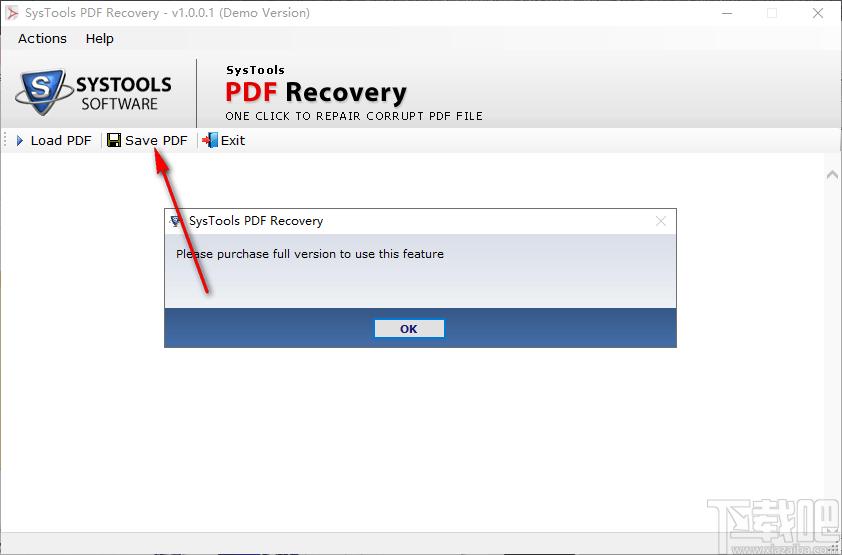Minimize the PDF Recovery window

click(x=727, y=13)
